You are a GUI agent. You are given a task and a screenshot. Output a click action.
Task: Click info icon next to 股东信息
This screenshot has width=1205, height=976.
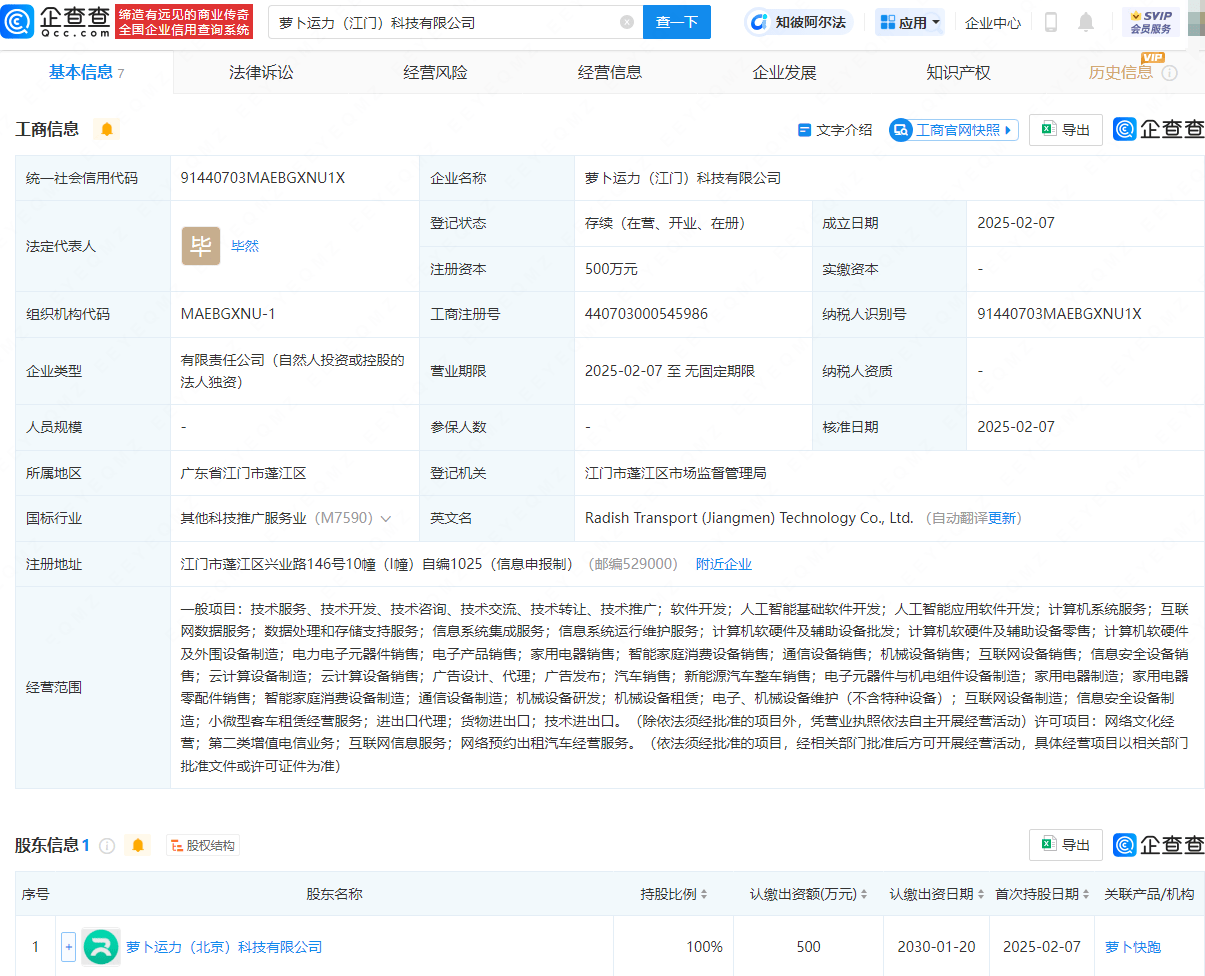tap(107, 846)
